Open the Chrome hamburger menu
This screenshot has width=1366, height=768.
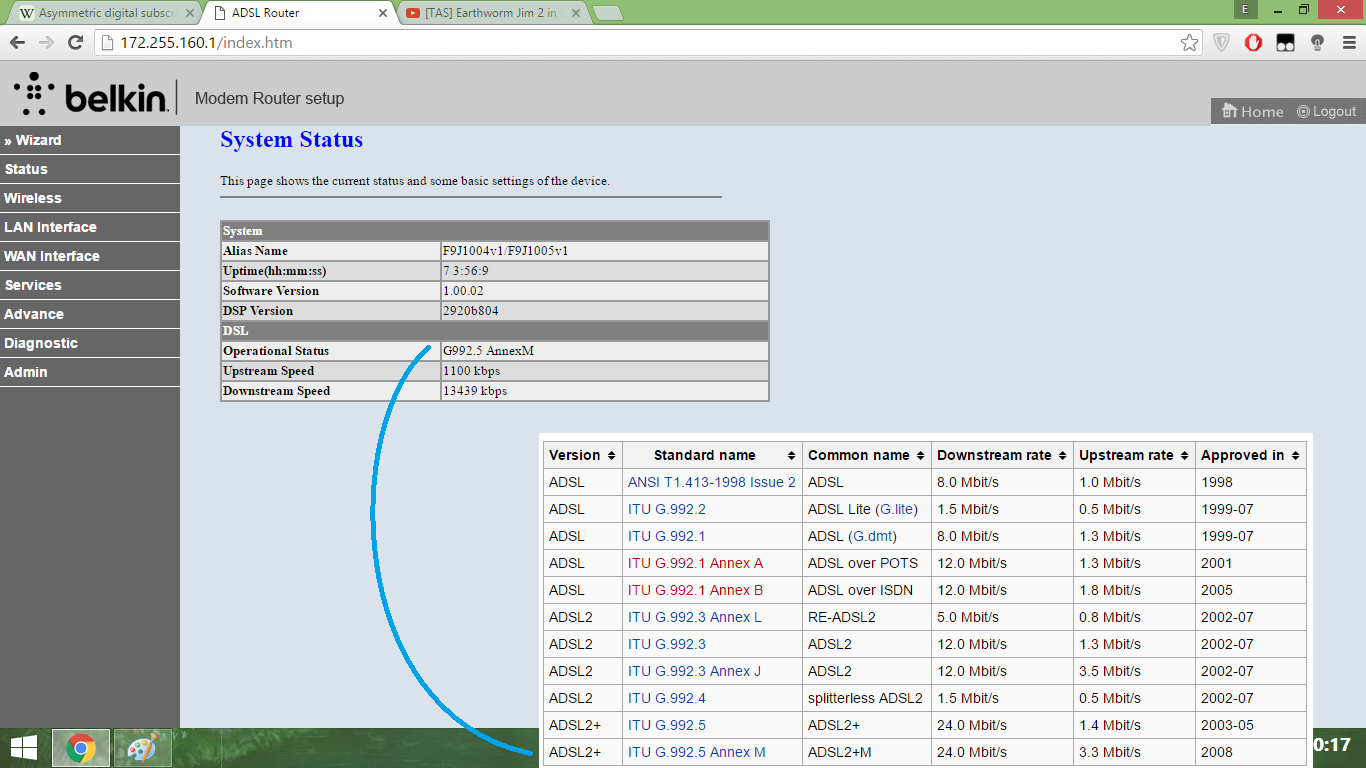point(1348,43)
